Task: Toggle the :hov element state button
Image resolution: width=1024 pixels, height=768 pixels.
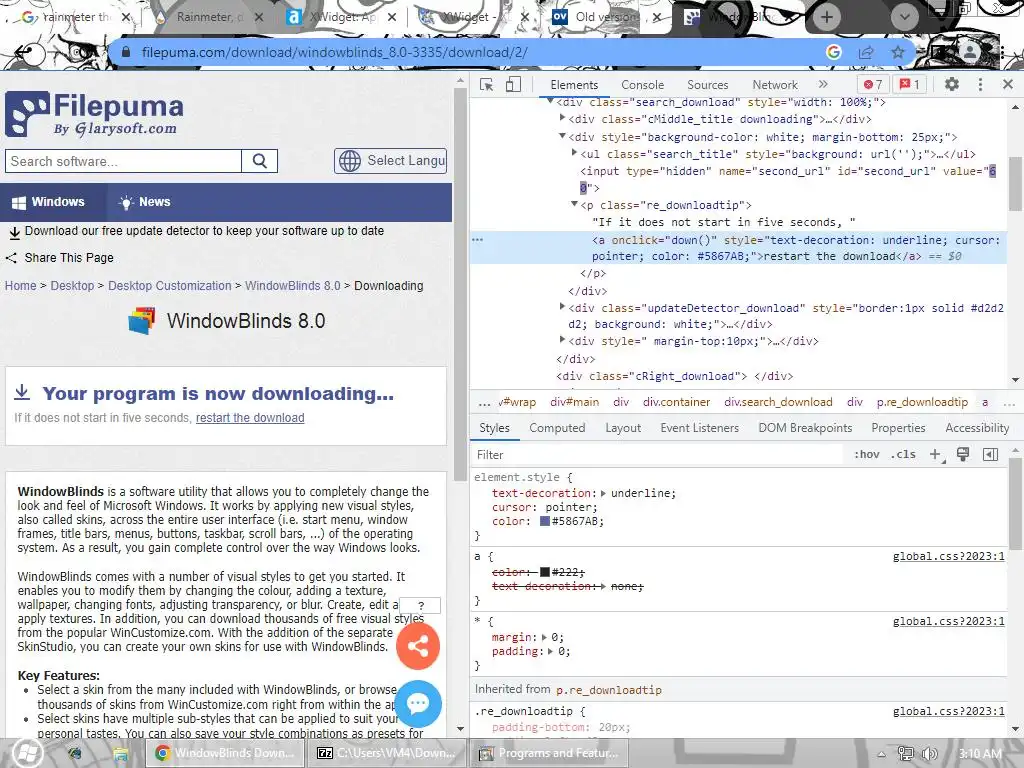Action: 867,455
